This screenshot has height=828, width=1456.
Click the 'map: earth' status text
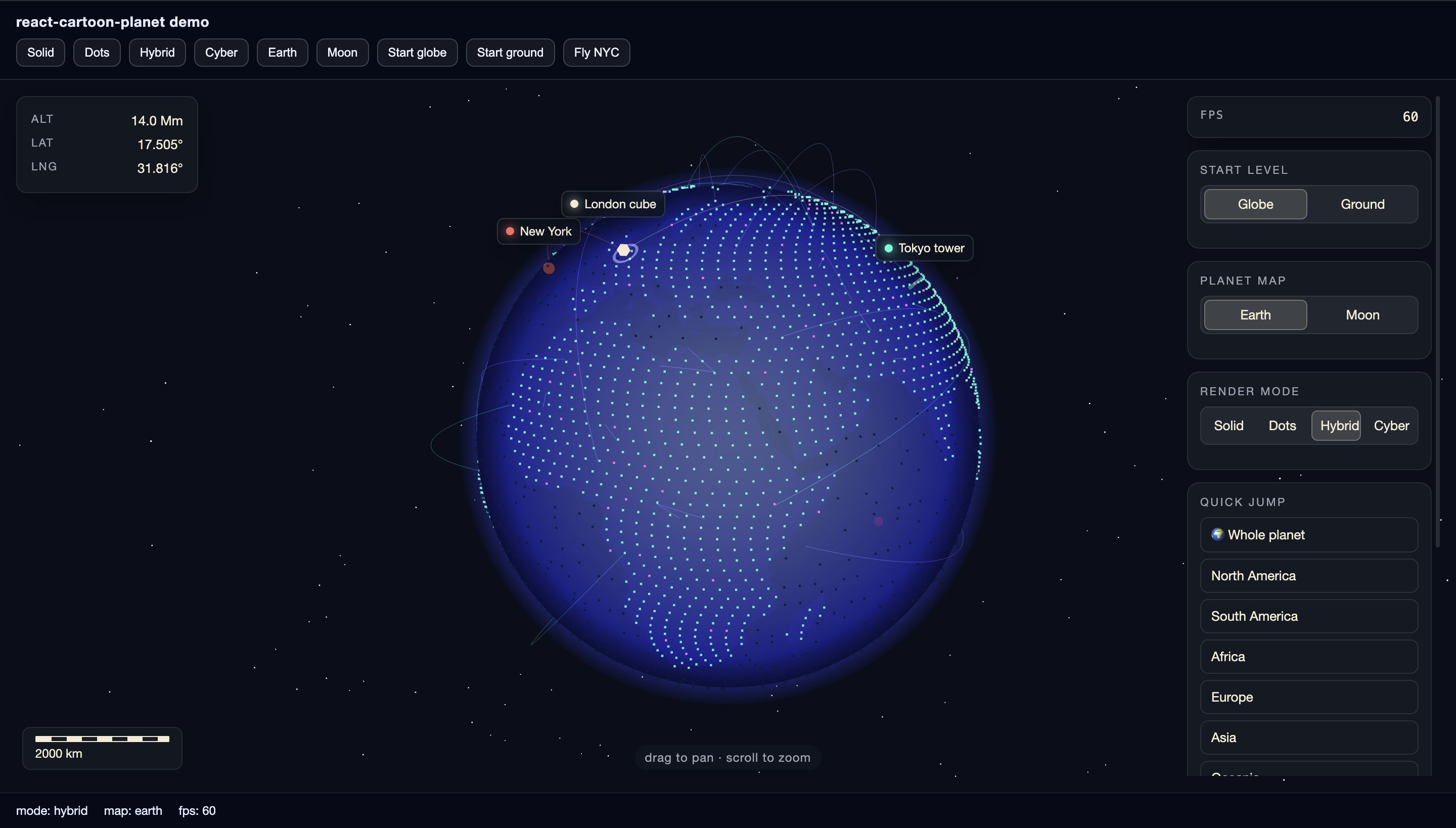[133, 810]
